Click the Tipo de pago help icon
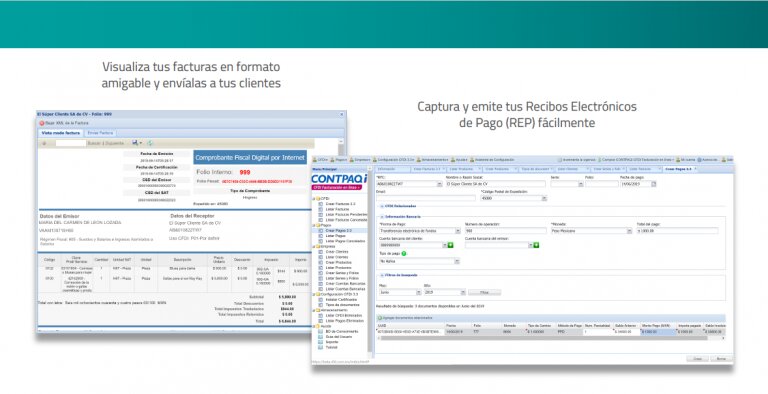Image resolution: width=768 pixels, height=394 pixels. tap(404, 254)
